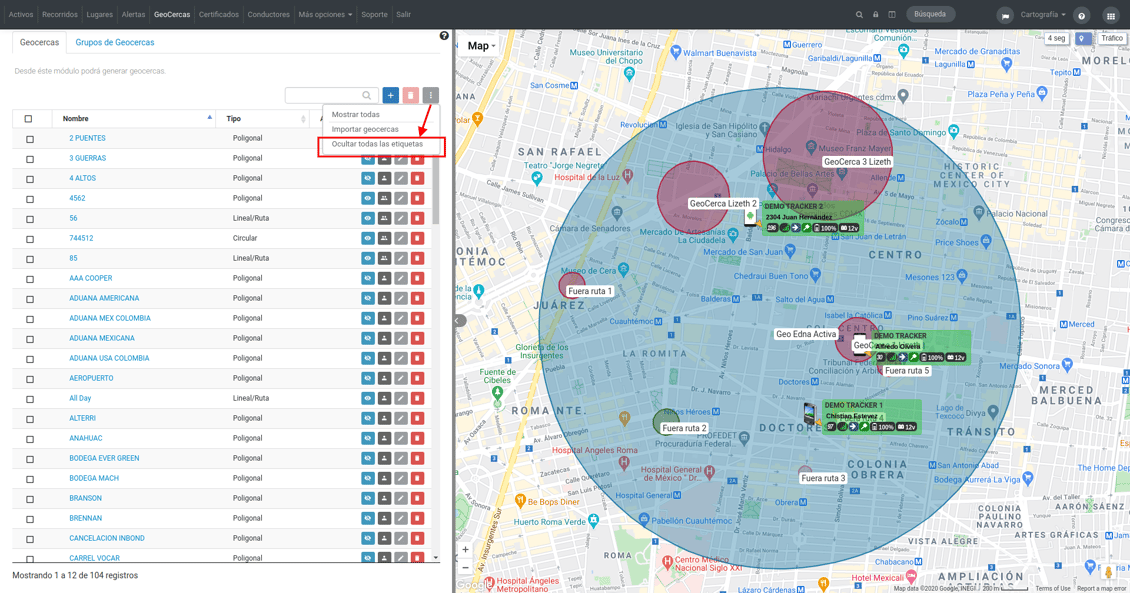1130x593 pixels.
Task: Open the help icon next to Cartografía
Action: point(1082,15)
